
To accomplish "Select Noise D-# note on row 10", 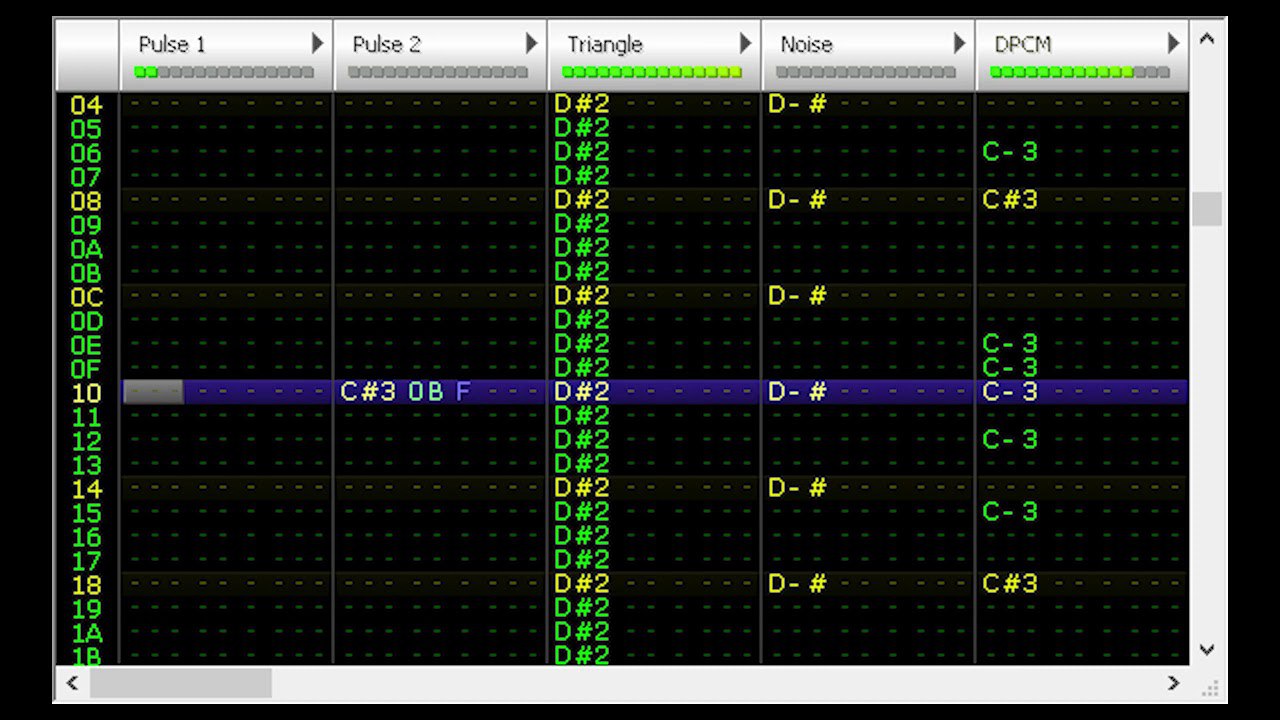I will (797, 391).
